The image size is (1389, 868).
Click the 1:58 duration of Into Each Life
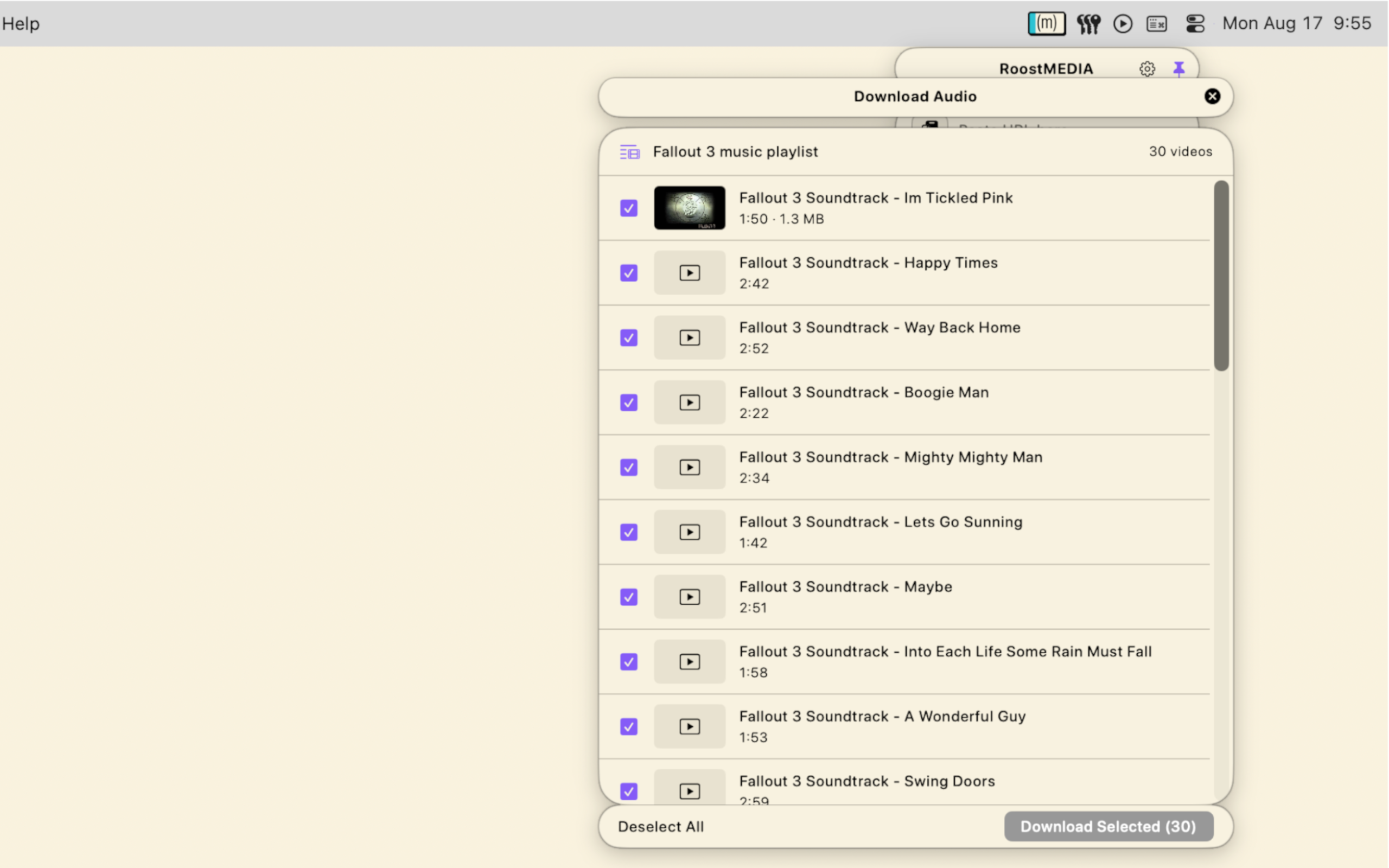click(x=753, y=673)
